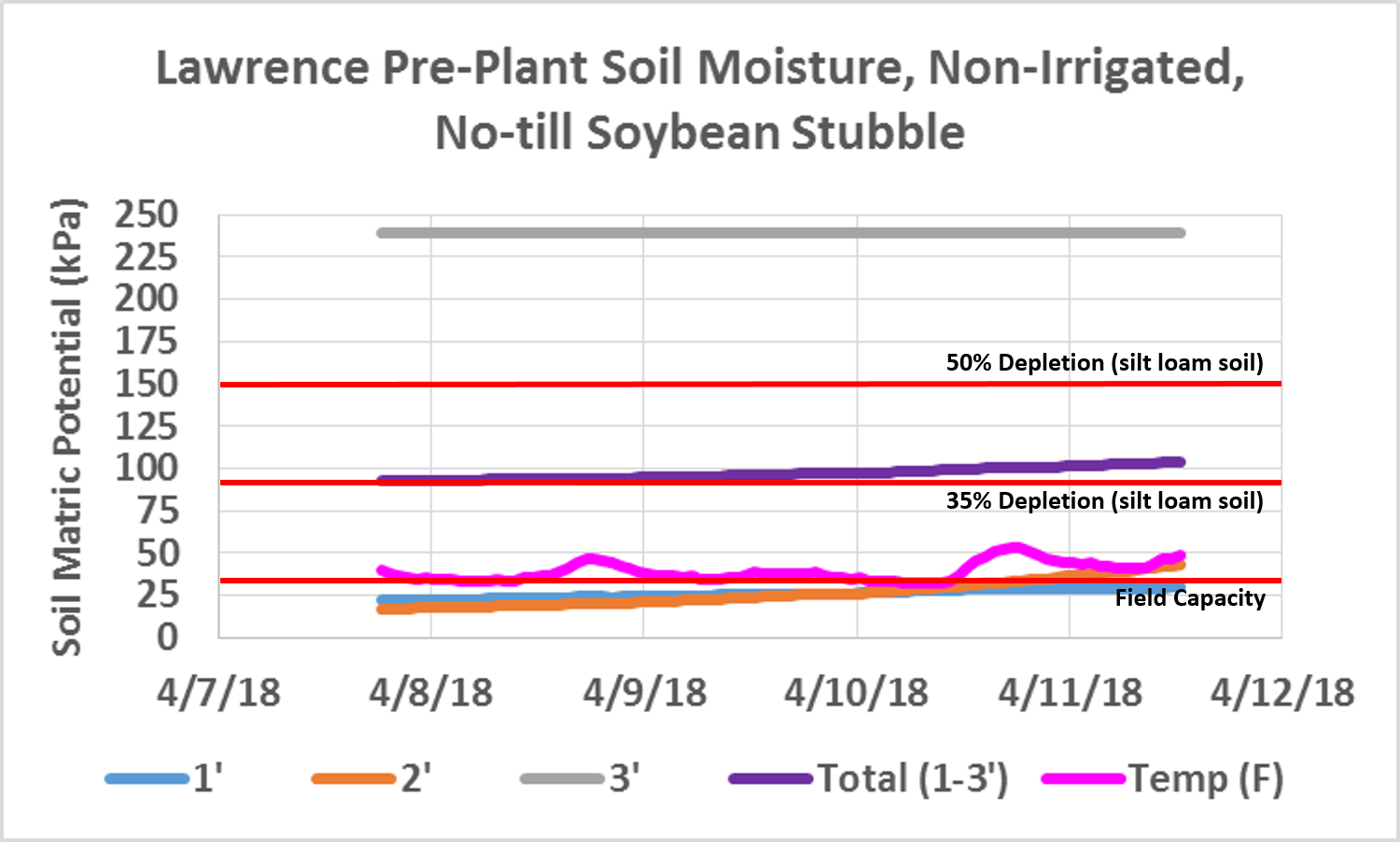
Task: Click the gray 3' legend line swatch
Action: pos(562,779)
